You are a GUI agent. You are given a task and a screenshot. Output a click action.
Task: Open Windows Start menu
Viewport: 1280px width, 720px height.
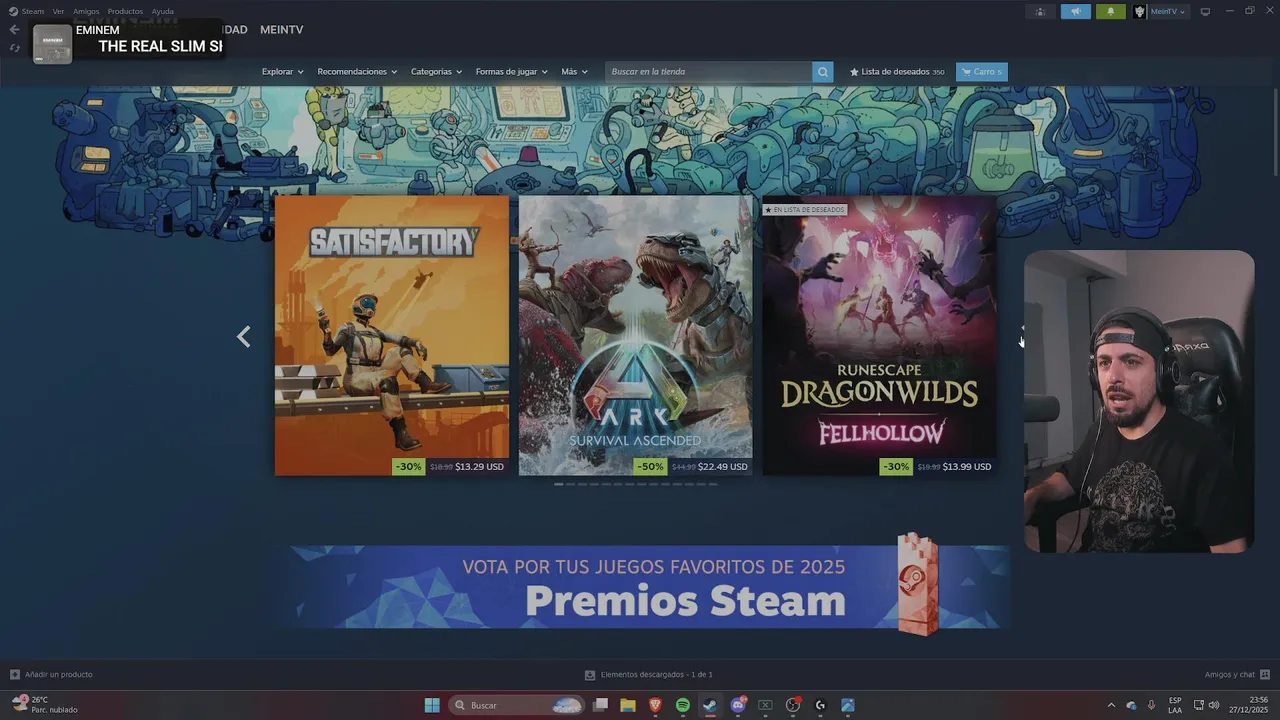pyautogui.click(x=432, y=705)
